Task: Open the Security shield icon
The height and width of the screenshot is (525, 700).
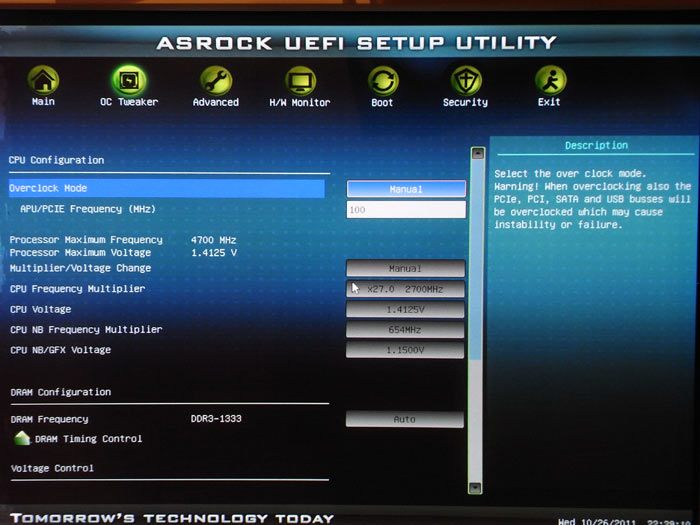Action: point(465,81)
